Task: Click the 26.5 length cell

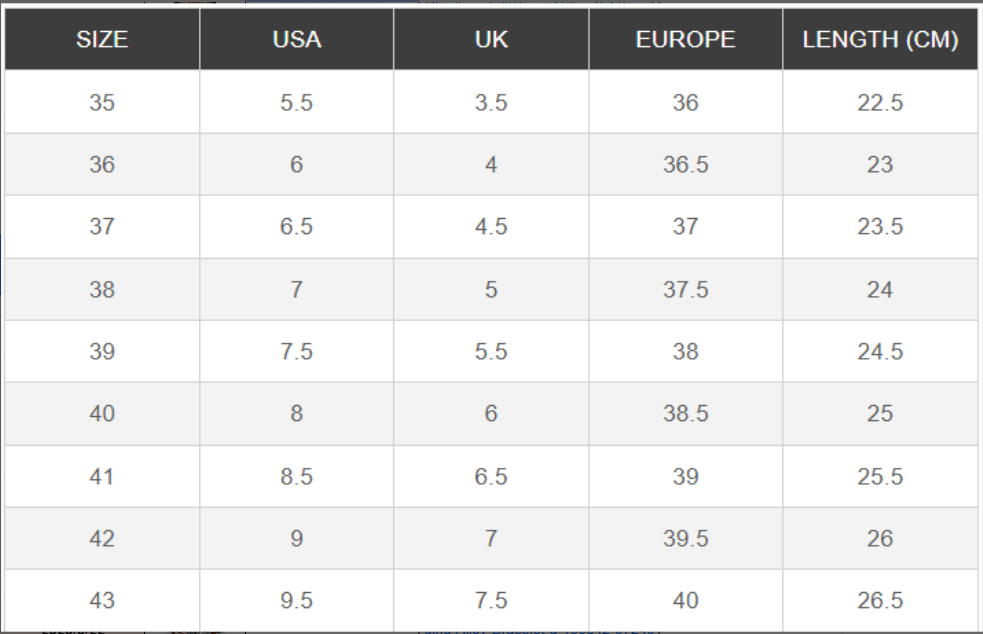Action: click(x=880, y=601)
